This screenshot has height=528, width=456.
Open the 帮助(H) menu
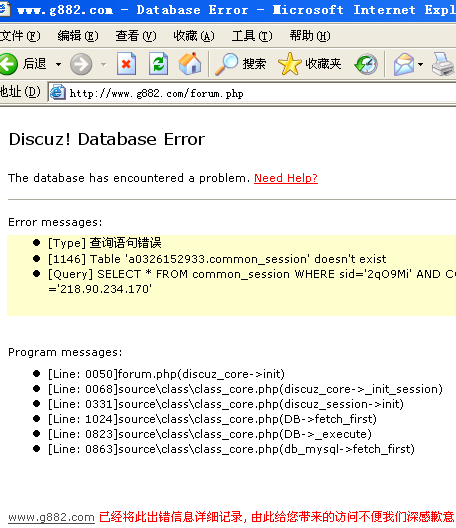[310, 35]
